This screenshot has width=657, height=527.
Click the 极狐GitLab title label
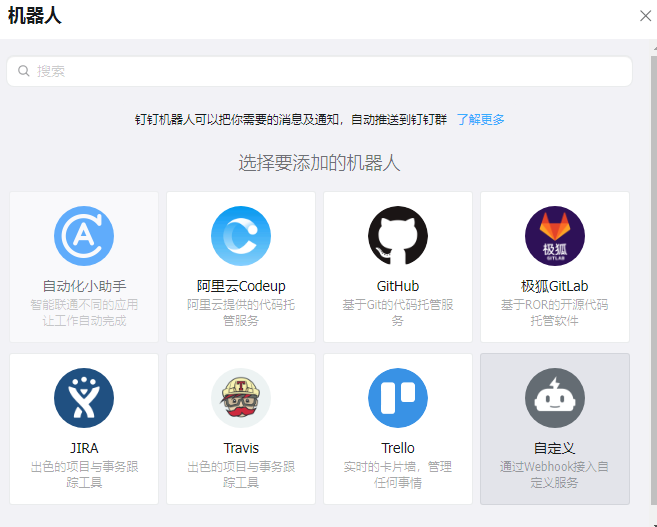[555, 286]
